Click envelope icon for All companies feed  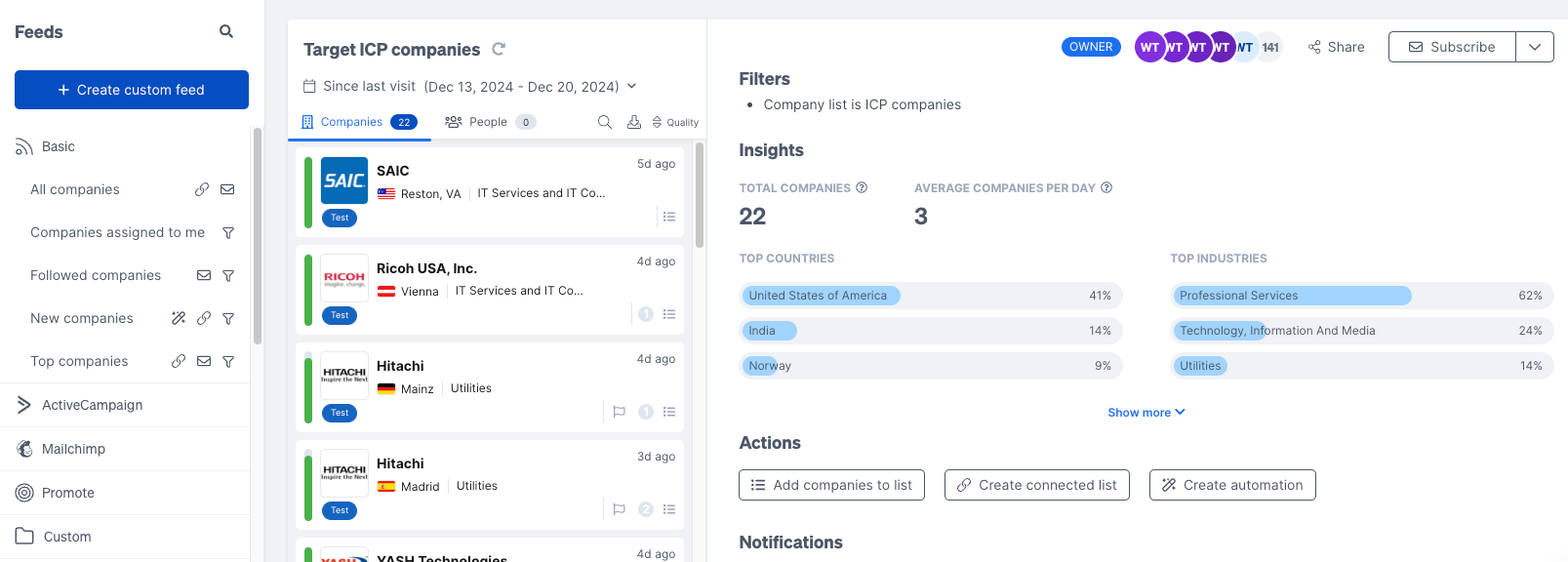pos(227,189)
